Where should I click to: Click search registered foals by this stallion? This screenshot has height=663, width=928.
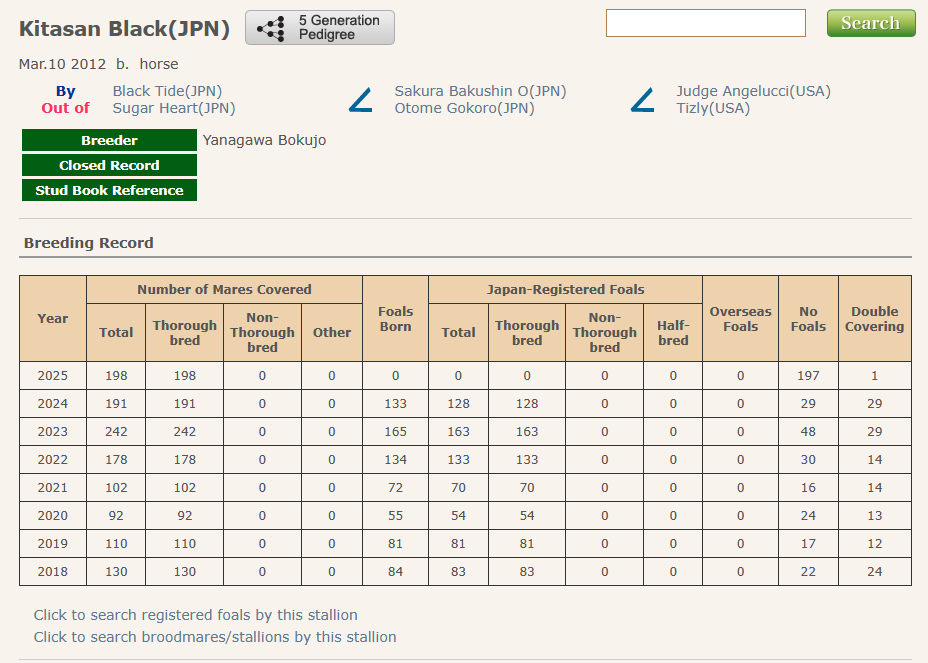(x=195, y=615)
